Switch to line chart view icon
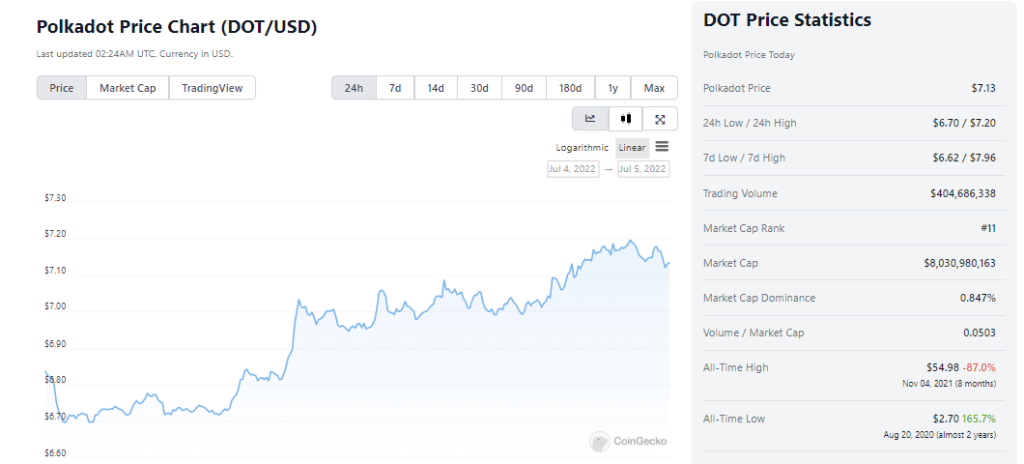This screenshot has width=1024, height=464. click(x=590, y=119)
